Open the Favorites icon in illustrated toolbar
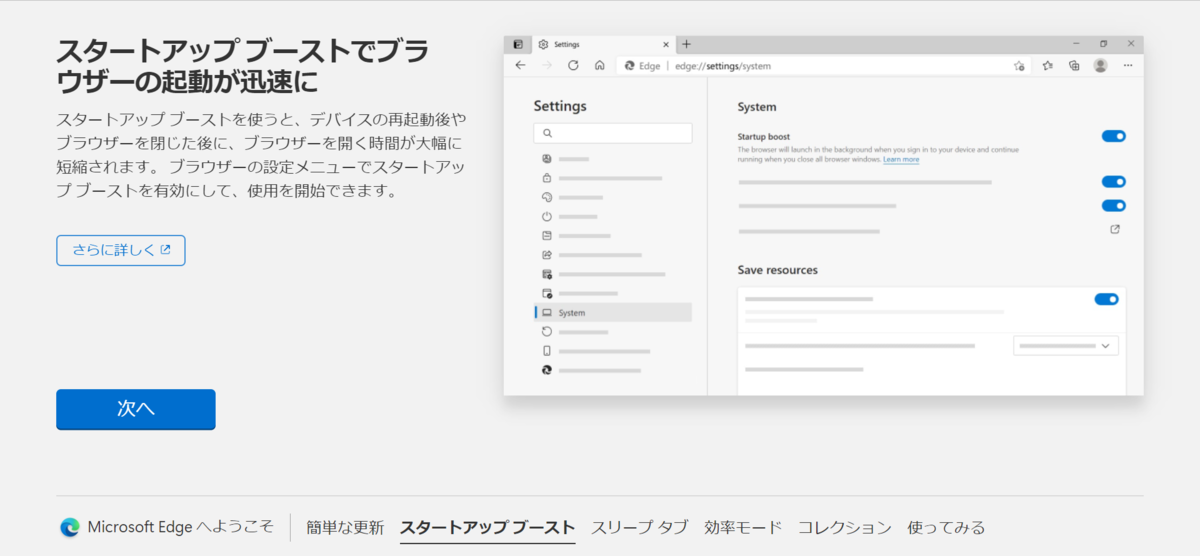This screenshot has width=1200, height=556. (x=1048, y=65)
